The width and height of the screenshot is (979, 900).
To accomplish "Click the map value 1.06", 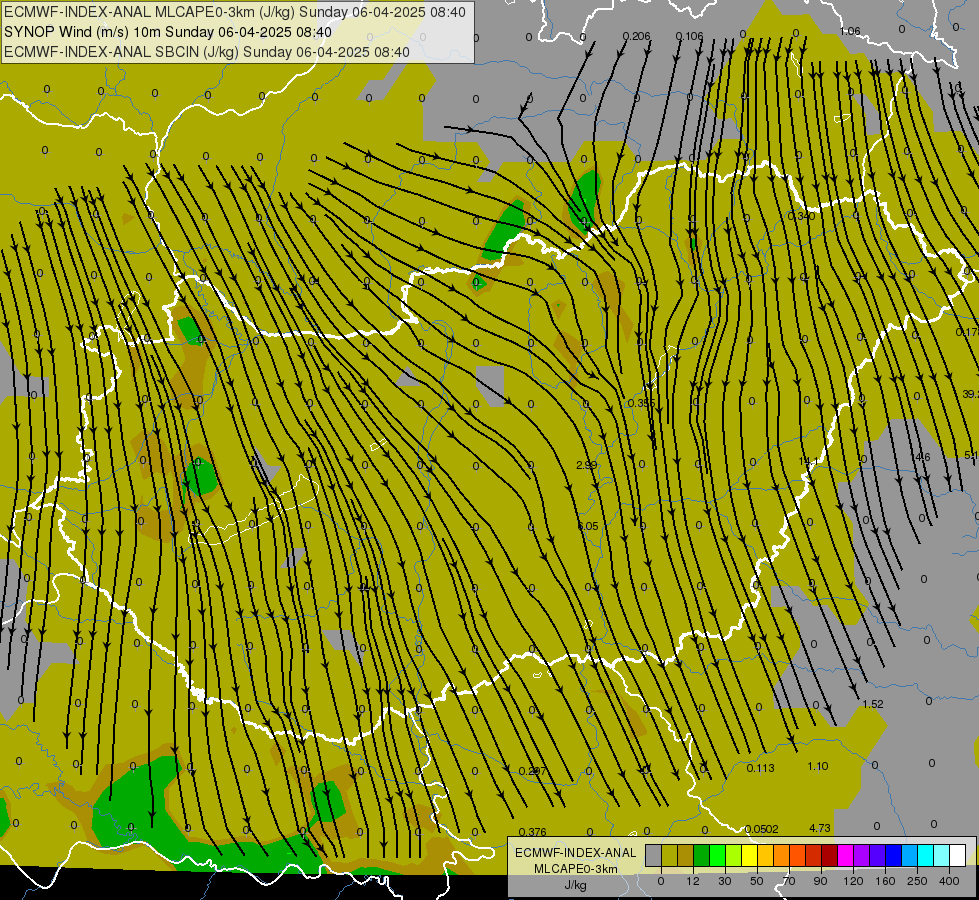I will coord(850,31).
